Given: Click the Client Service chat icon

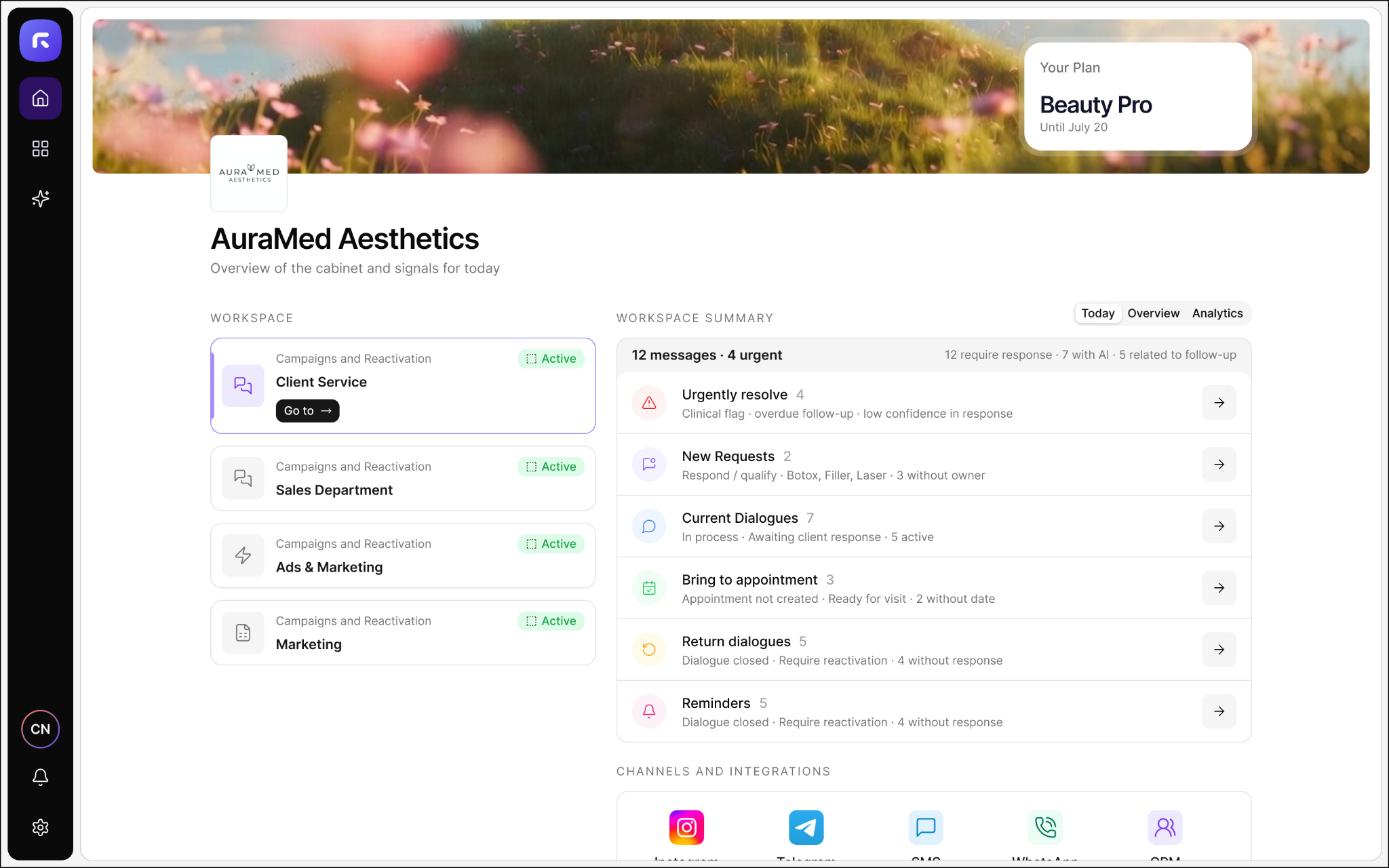Looking at the screenshot, I should point(243,386).
